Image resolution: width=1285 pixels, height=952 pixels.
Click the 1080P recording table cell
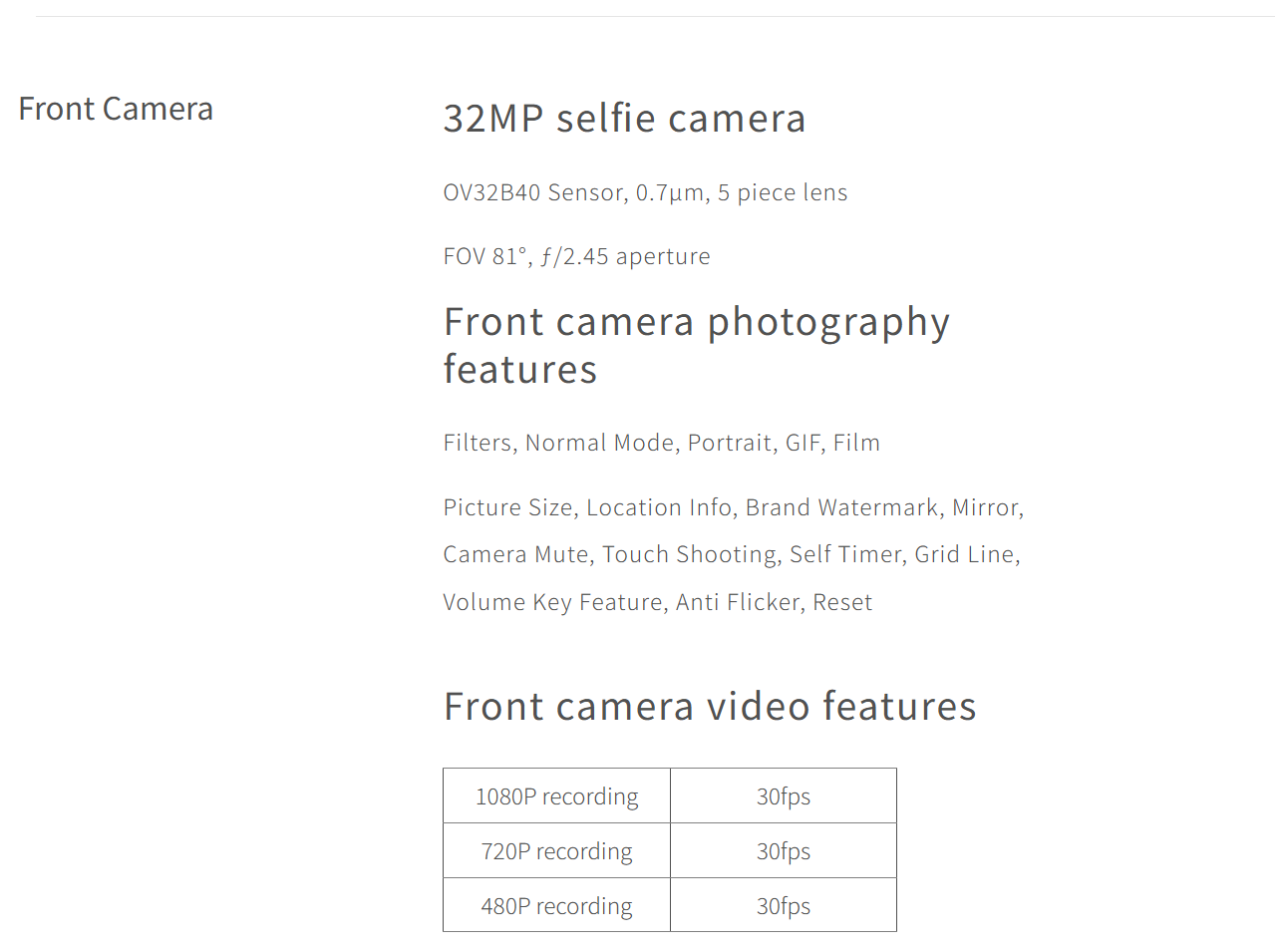tap(557, 795)
